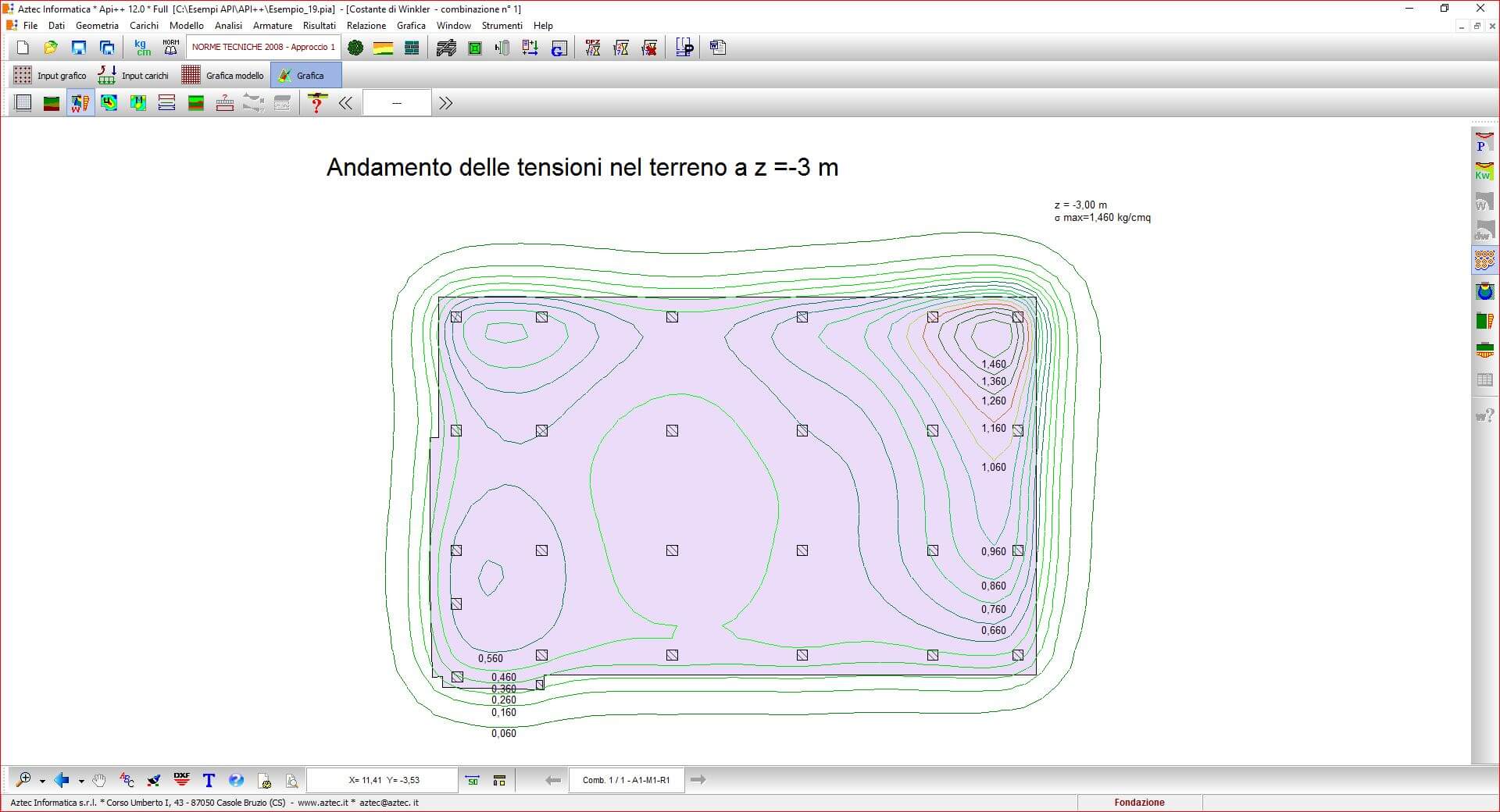This screenshot has width=1500, height=812.
Task: Go to next combination with right arrow
Action: click(x=698, y=779)
